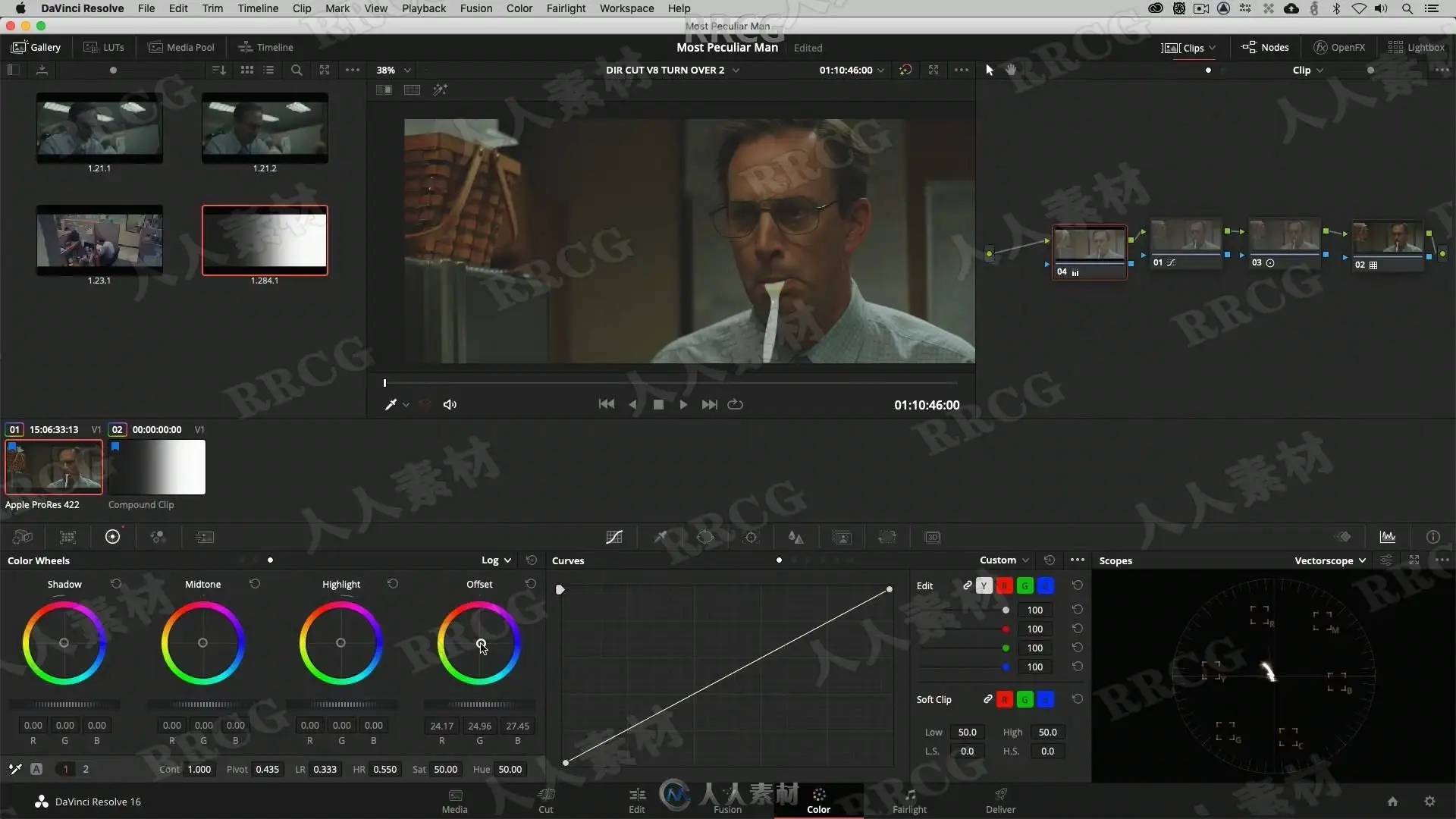Reset the Midtone color wheel
Screen dimensions: 1456x819
coord(255,584)
